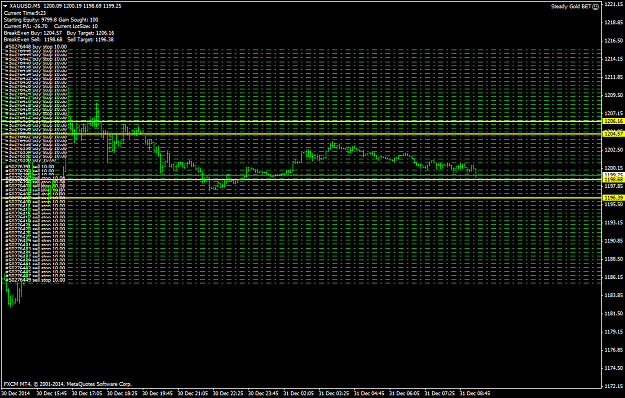Click the 1211.85 price scale label
The height and width of the screenshot is (398, 625).
click(614, 77)
